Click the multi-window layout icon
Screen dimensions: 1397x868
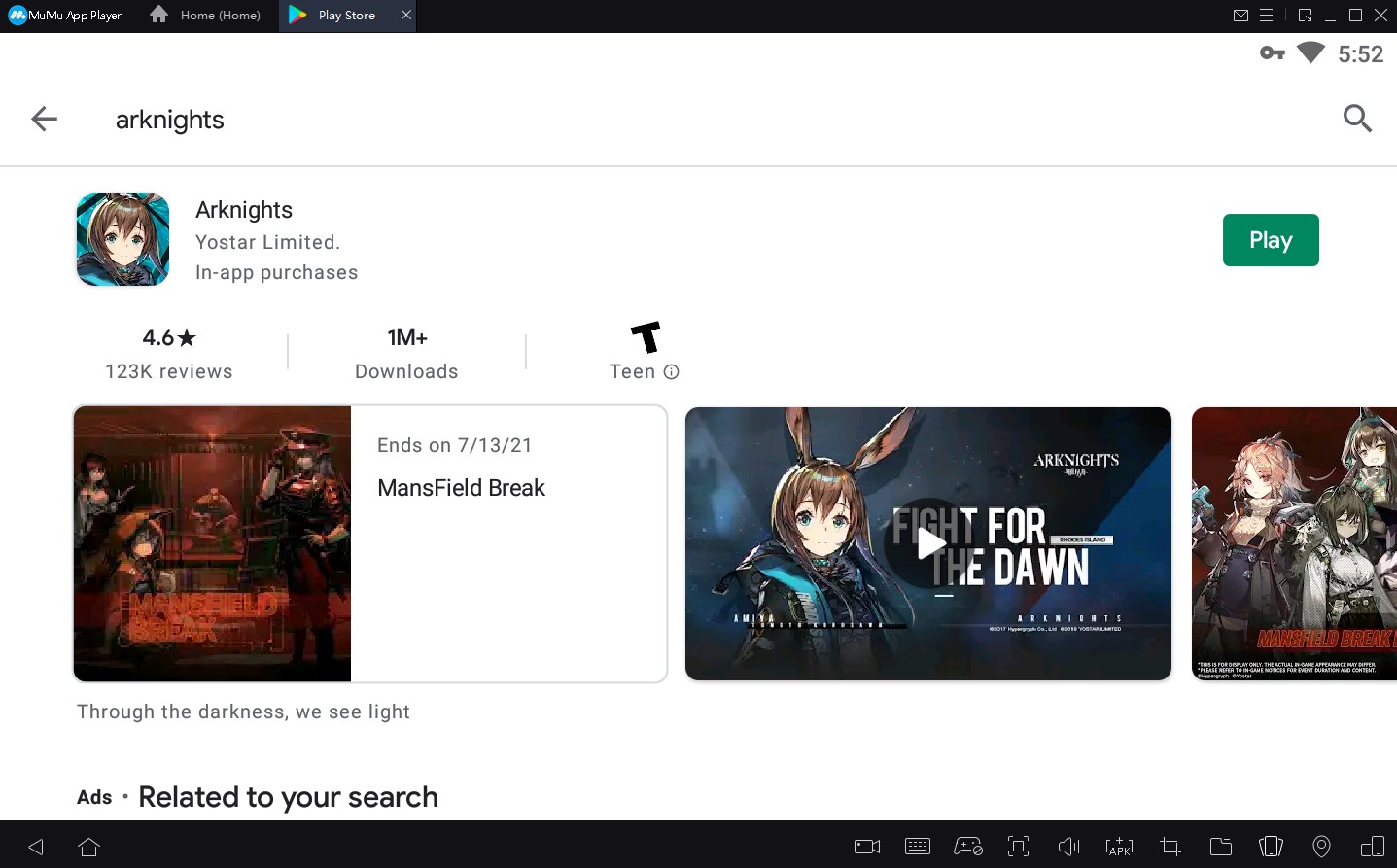click(x=1372, y=847)
